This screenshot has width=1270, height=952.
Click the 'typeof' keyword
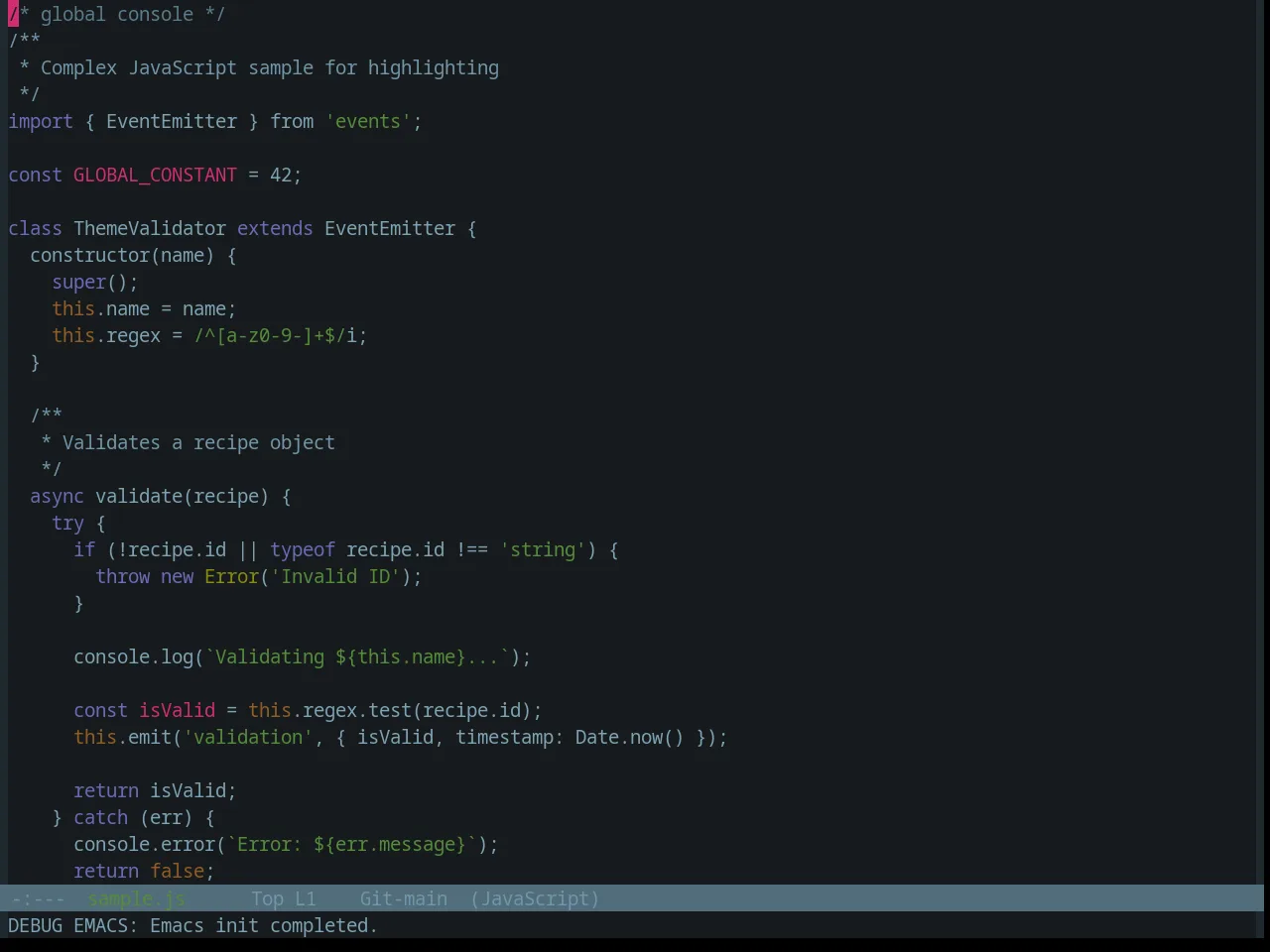[303, 549]
